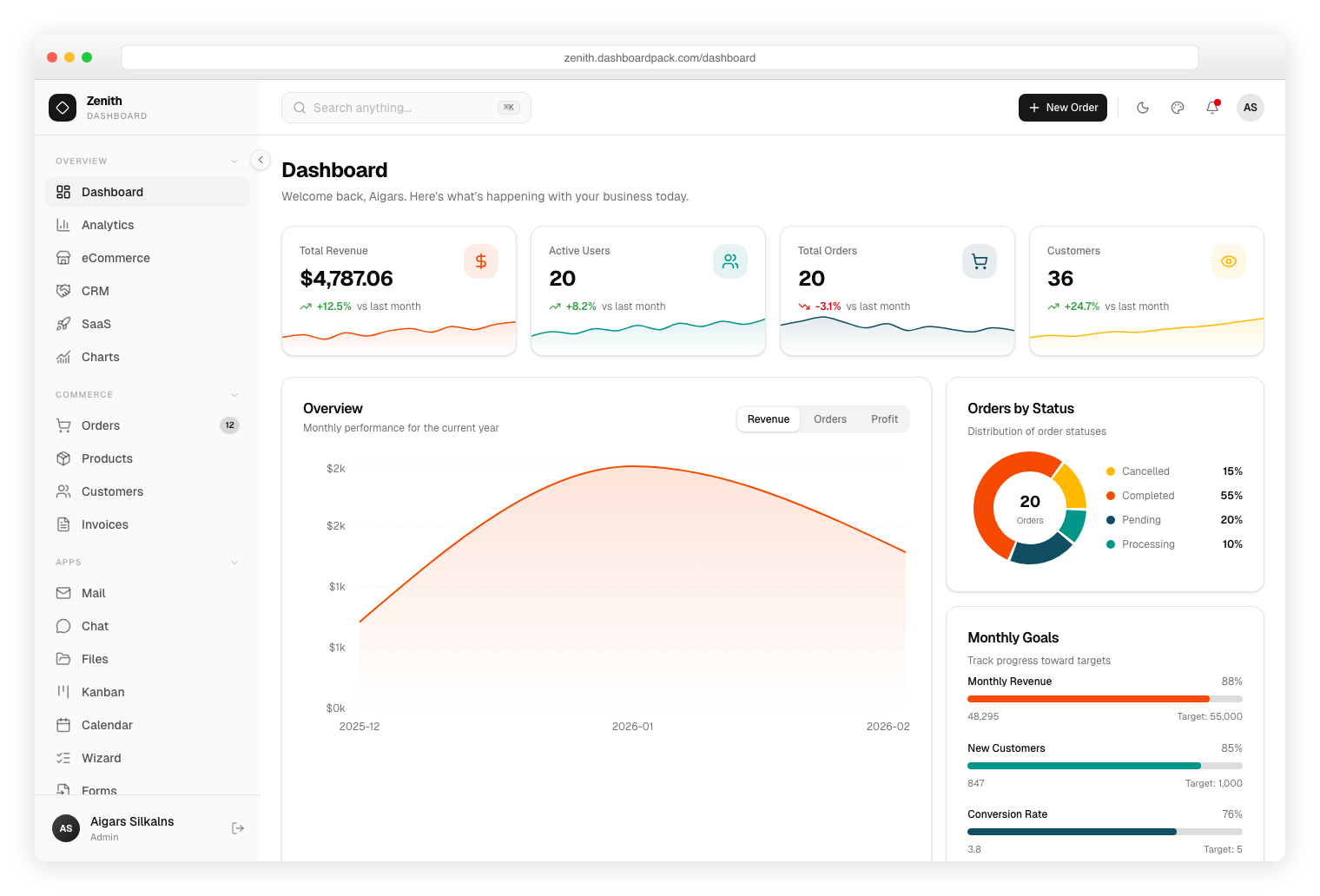Switch to the Orders tab in Overview chart
This screenshot has height=896, width=1320.
(830, 418)
